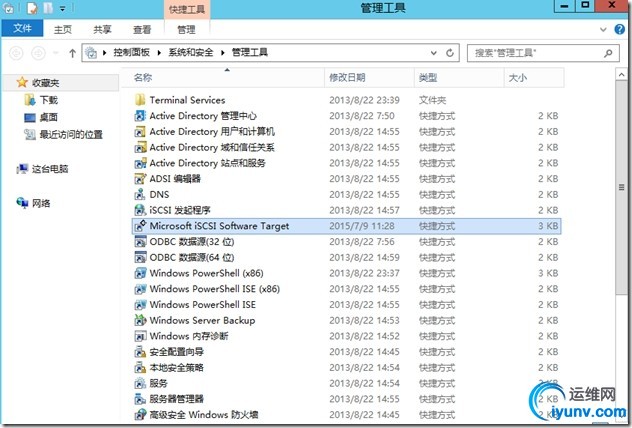
Task: Click the 快捷工具 contextual tab header
Action: tap(187, 9)
